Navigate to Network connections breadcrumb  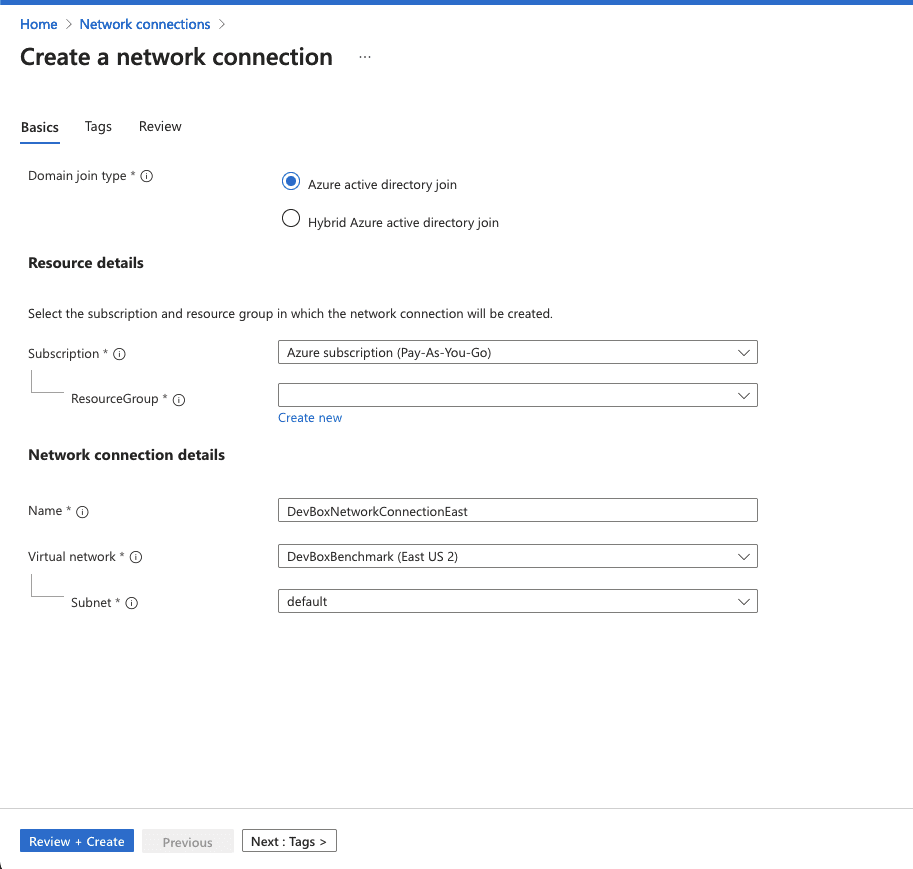(x=145, y=24)
